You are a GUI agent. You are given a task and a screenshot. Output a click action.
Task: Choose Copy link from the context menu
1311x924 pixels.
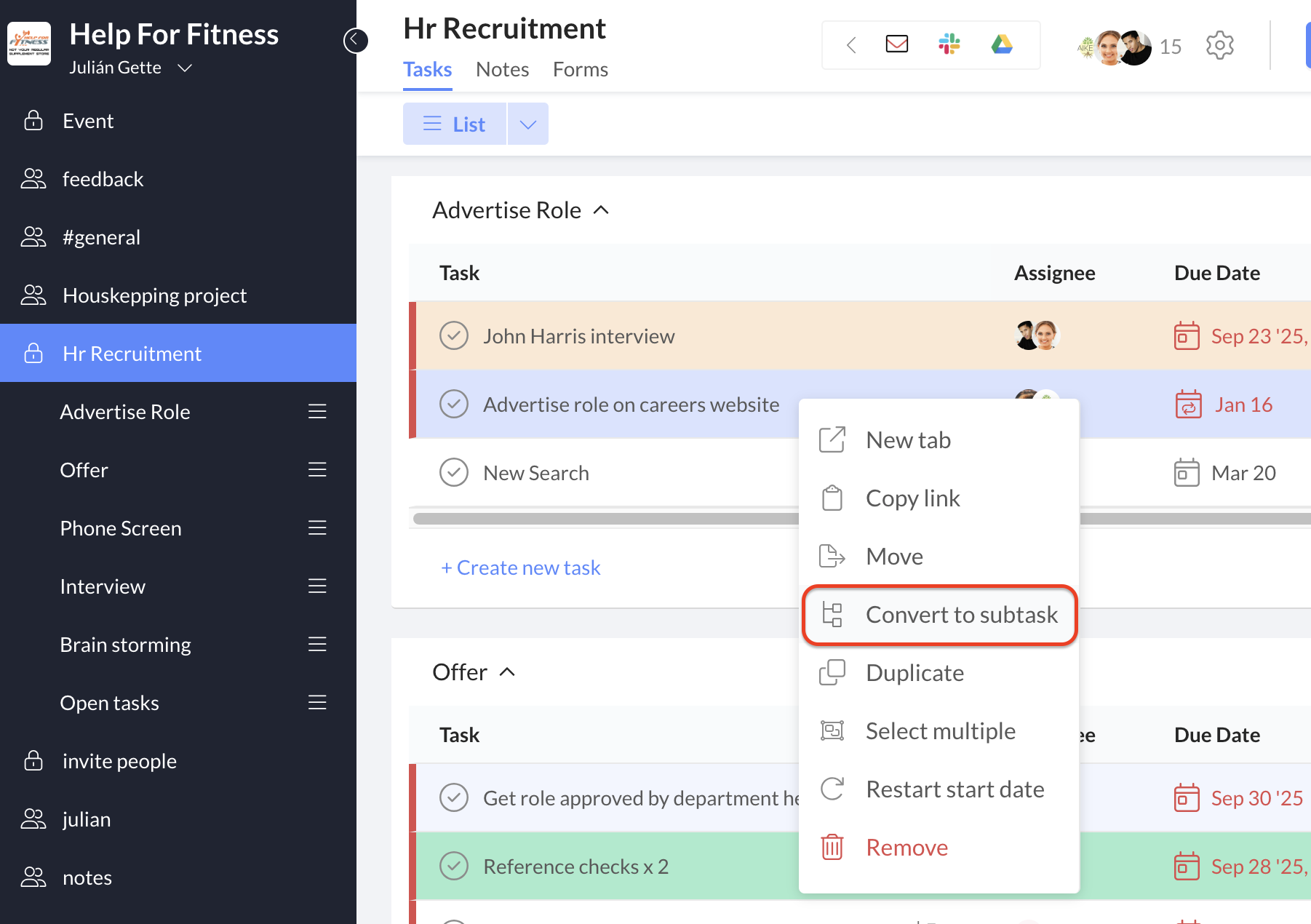939,498
